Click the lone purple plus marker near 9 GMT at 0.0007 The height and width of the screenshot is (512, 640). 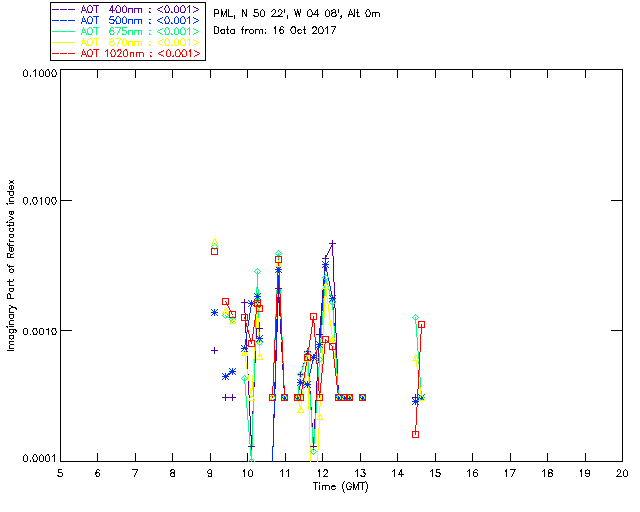pos(214,350)
